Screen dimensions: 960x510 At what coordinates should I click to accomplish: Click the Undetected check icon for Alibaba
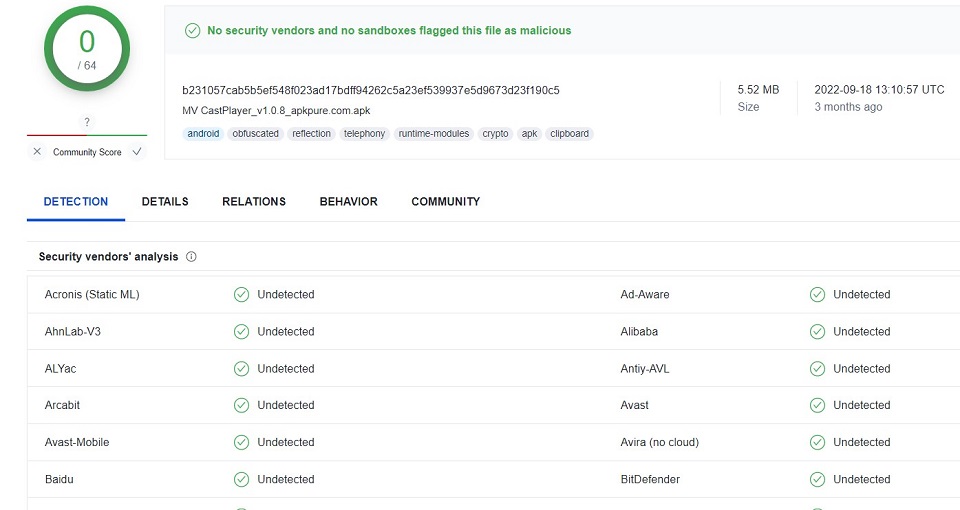coord(817,332)
